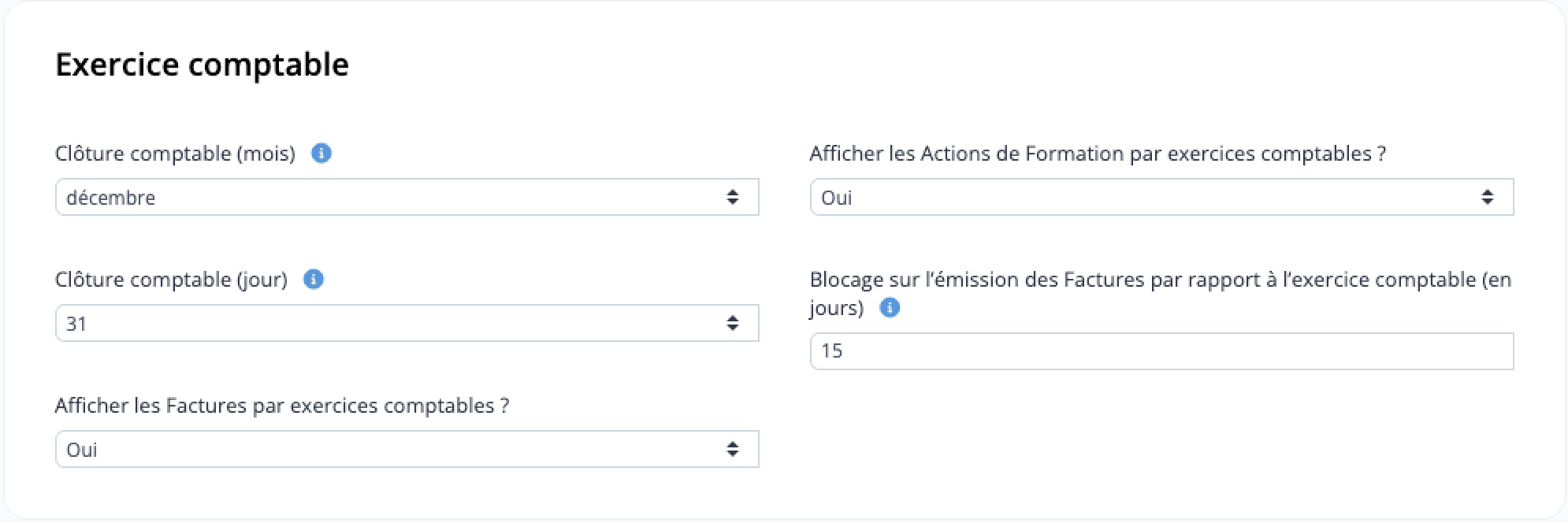This screenshot has height=523, width=1568.
Task: Open Afficher les Actions de Formation dropdown
Action: tap(1161, 197)
